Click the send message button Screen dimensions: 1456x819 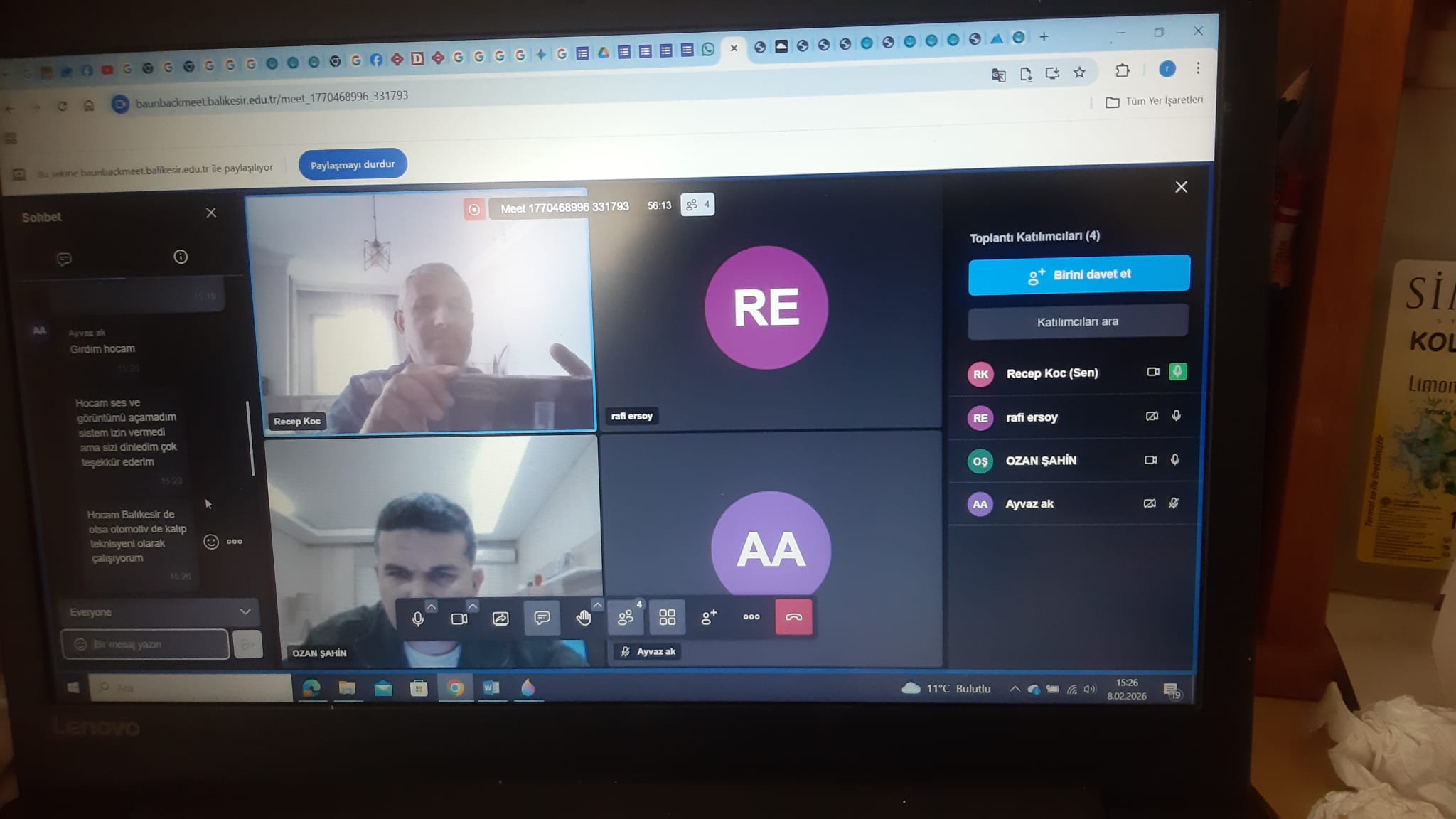pyautogui.click(x=248, y=644)
